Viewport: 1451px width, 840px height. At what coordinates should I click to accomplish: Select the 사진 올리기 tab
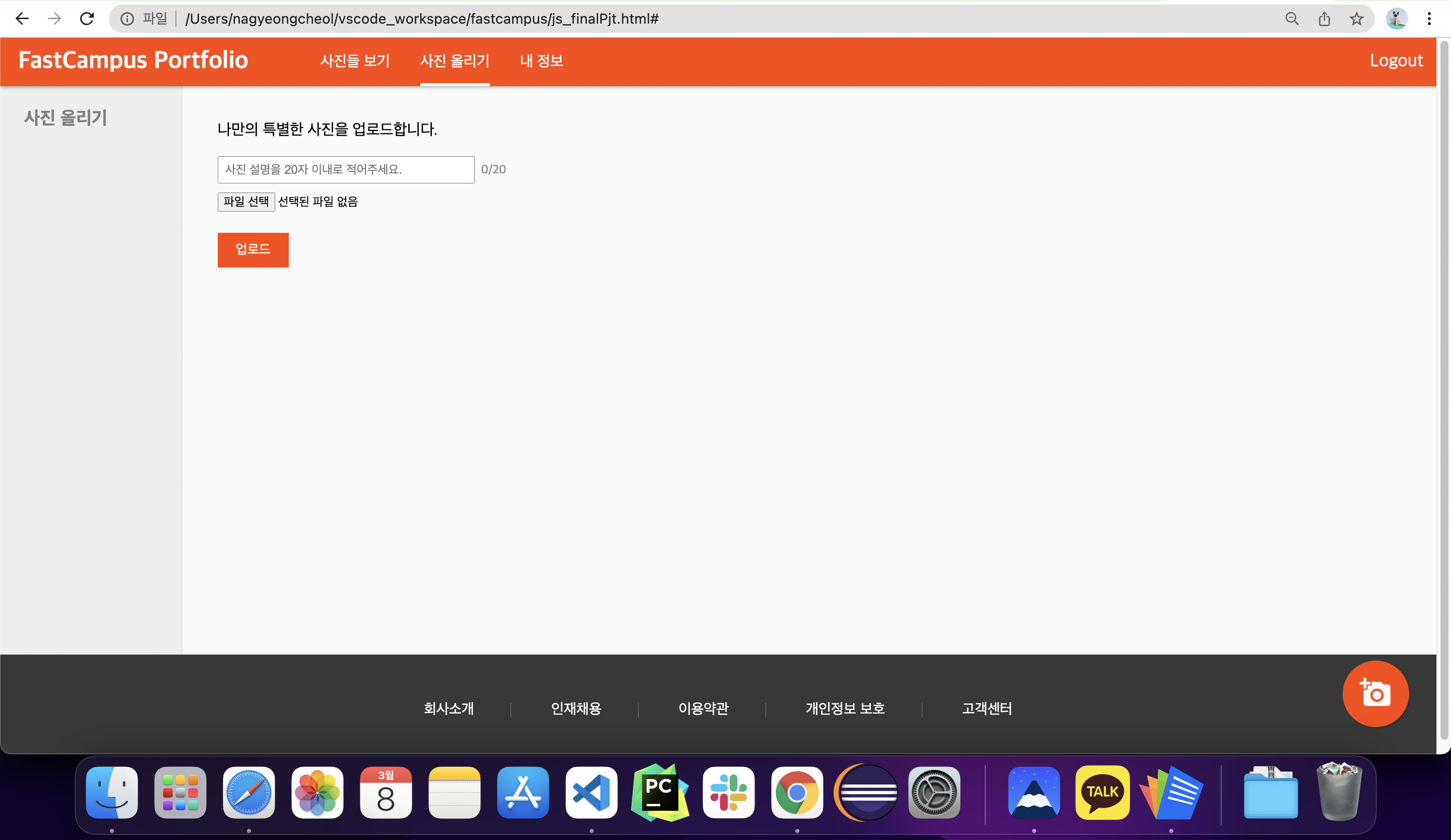(454, 60)
